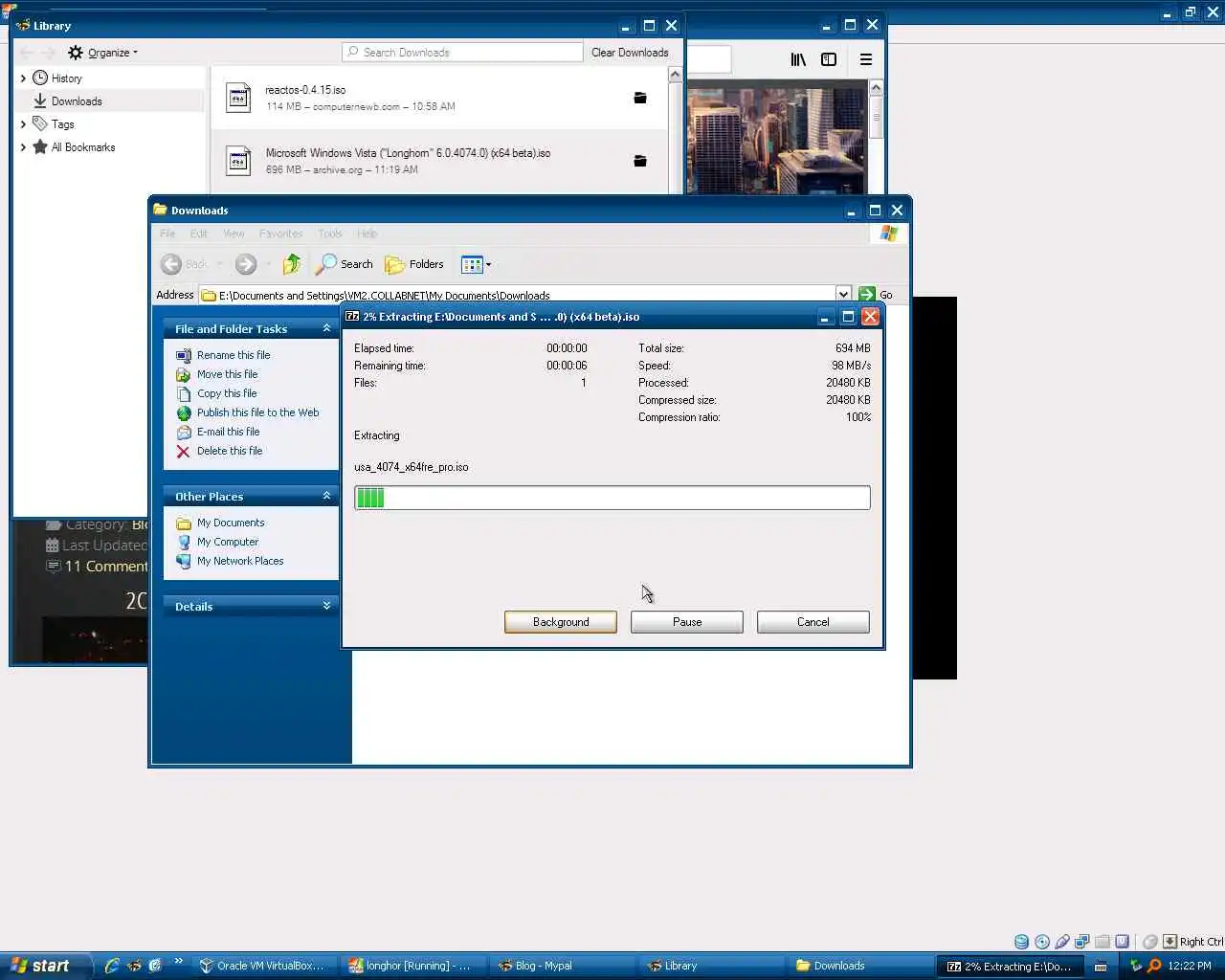Click the Search toolbar button in explorer
This screenshot has height=980, width=1225.
pyautogui.click(x=345, y=264)
